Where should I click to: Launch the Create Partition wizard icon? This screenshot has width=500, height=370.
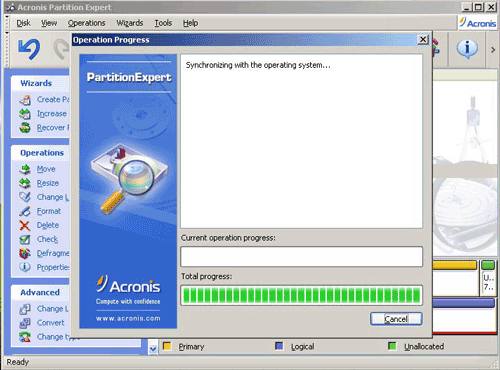pos(25,100)
